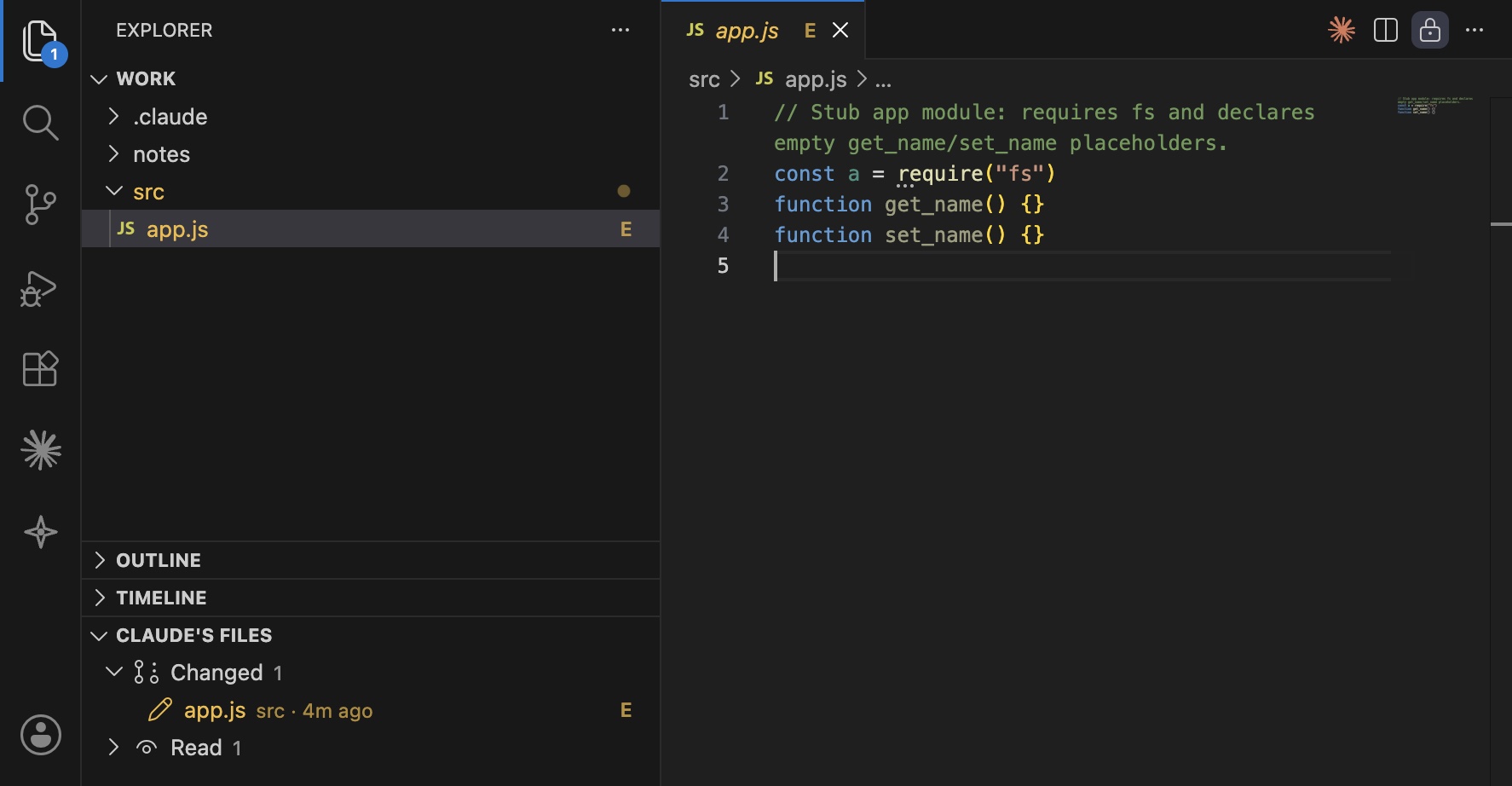Open the Extensions view
The height and width of the screenshot is (786, 1512).
(x=40, y=368)
